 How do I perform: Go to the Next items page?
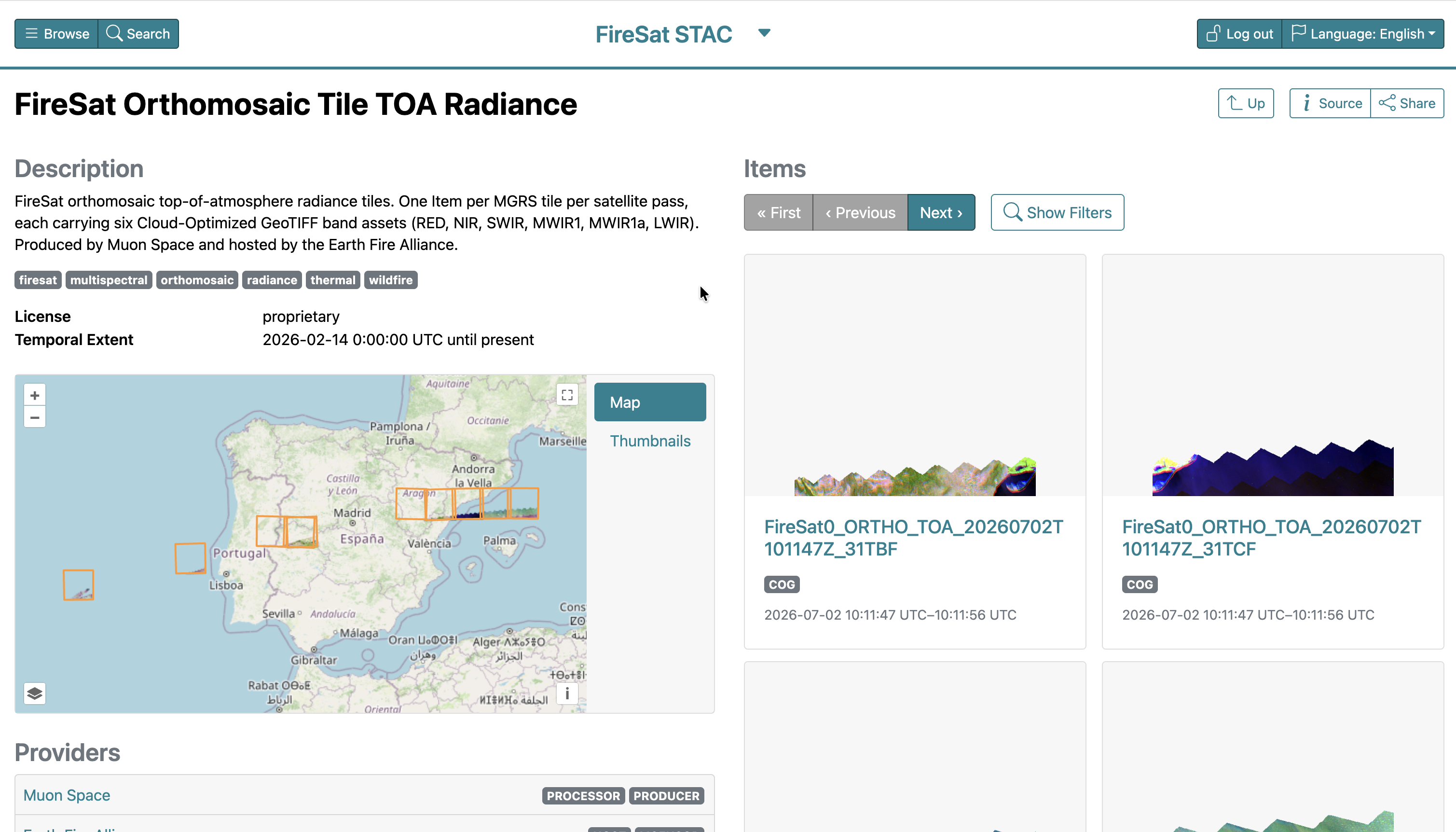(941, 212)
